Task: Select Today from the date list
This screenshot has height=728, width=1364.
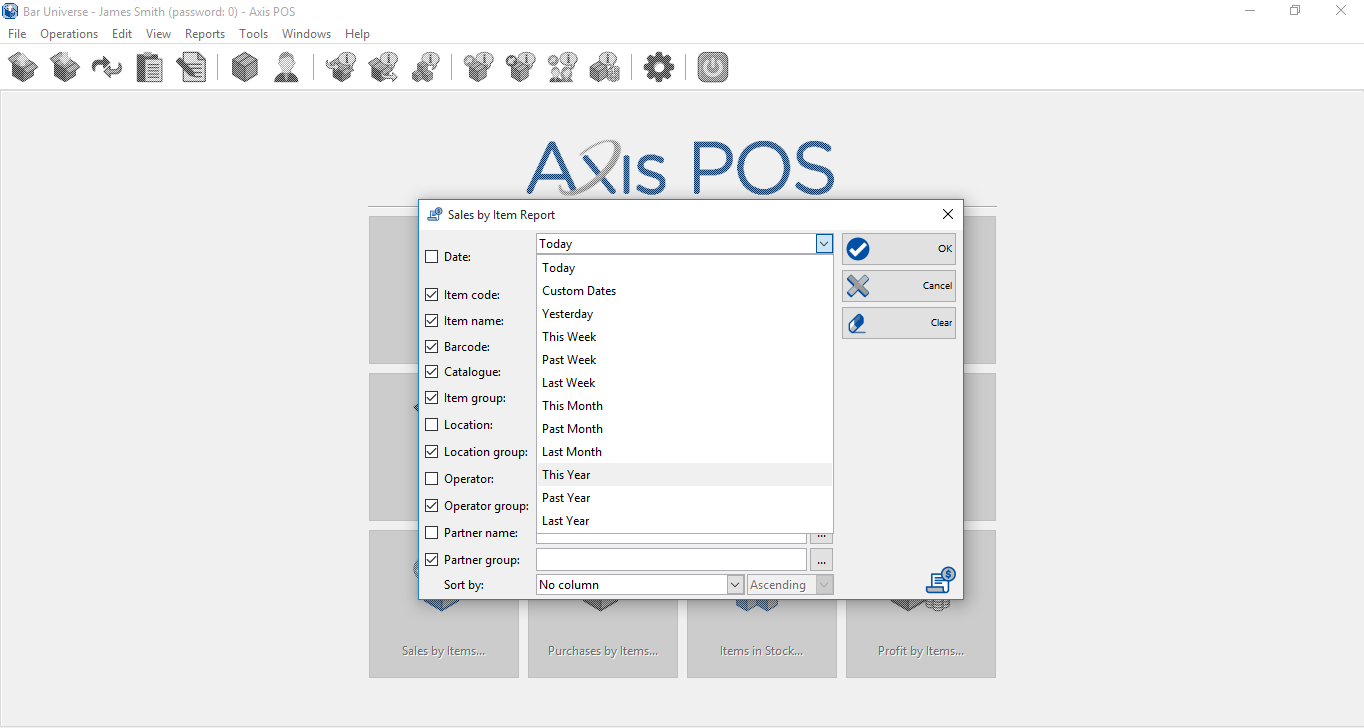Action: click(x=684, y=268)
